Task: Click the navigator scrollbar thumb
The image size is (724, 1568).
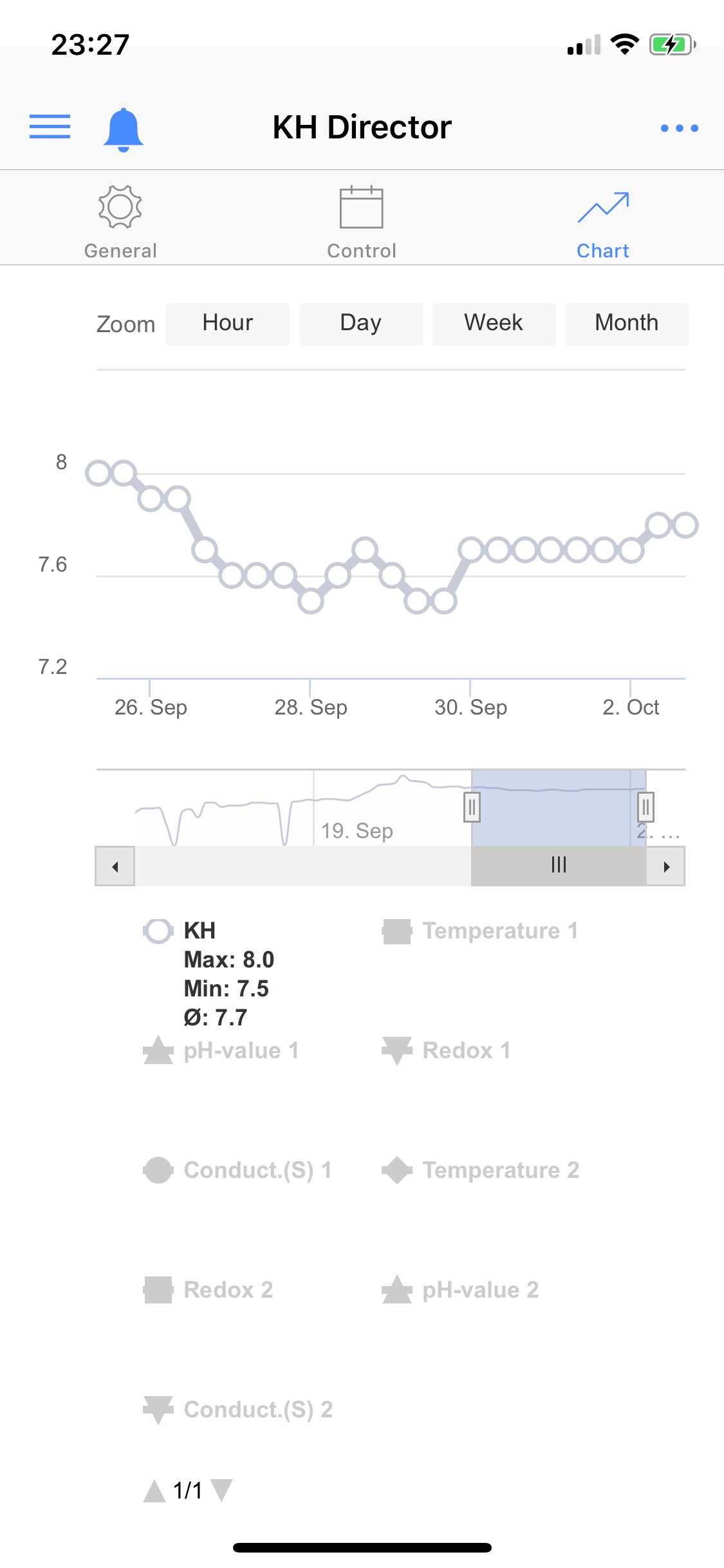Action: tap(559, 866)
